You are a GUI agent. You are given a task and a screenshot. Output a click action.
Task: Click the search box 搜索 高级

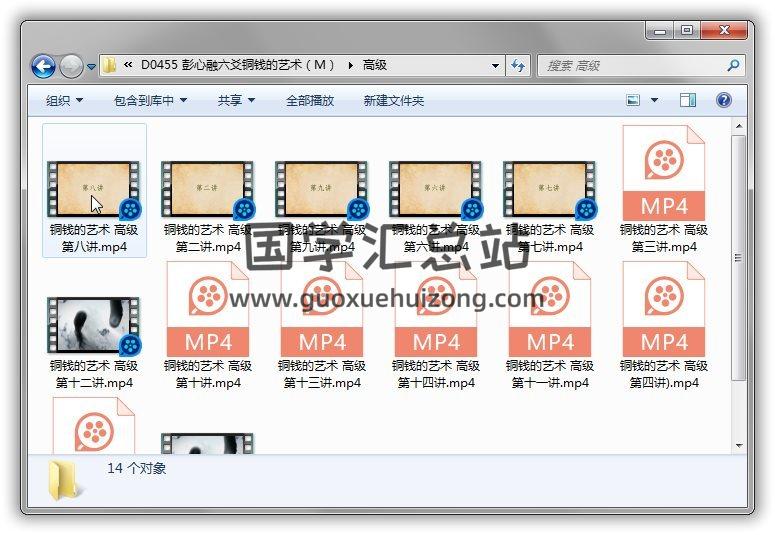[x=641, y=65]
